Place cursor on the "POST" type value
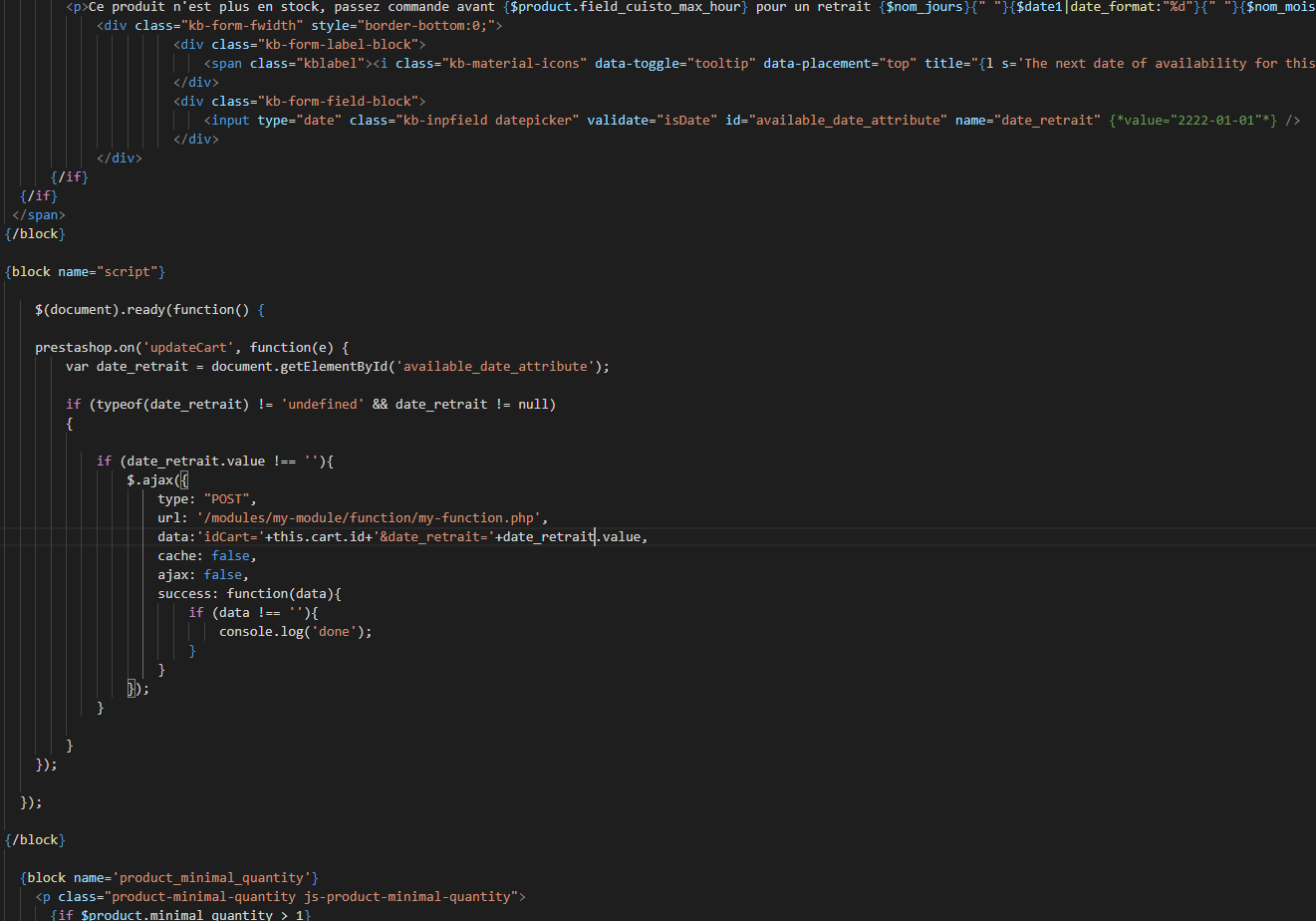The height and width of the screenshot is (921, 1316). click(x=230, y=498)
